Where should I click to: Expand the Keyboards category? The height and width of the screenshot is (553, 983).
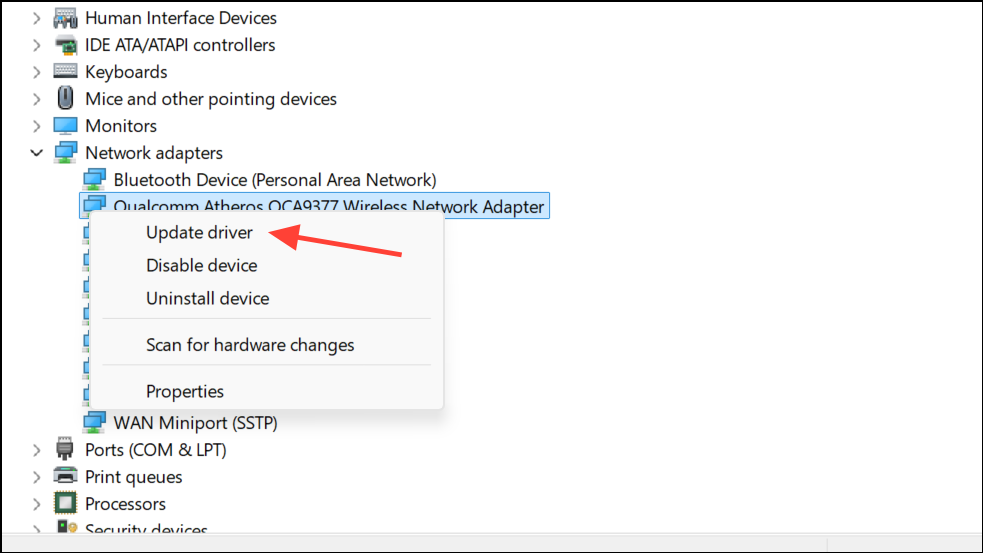37,72
